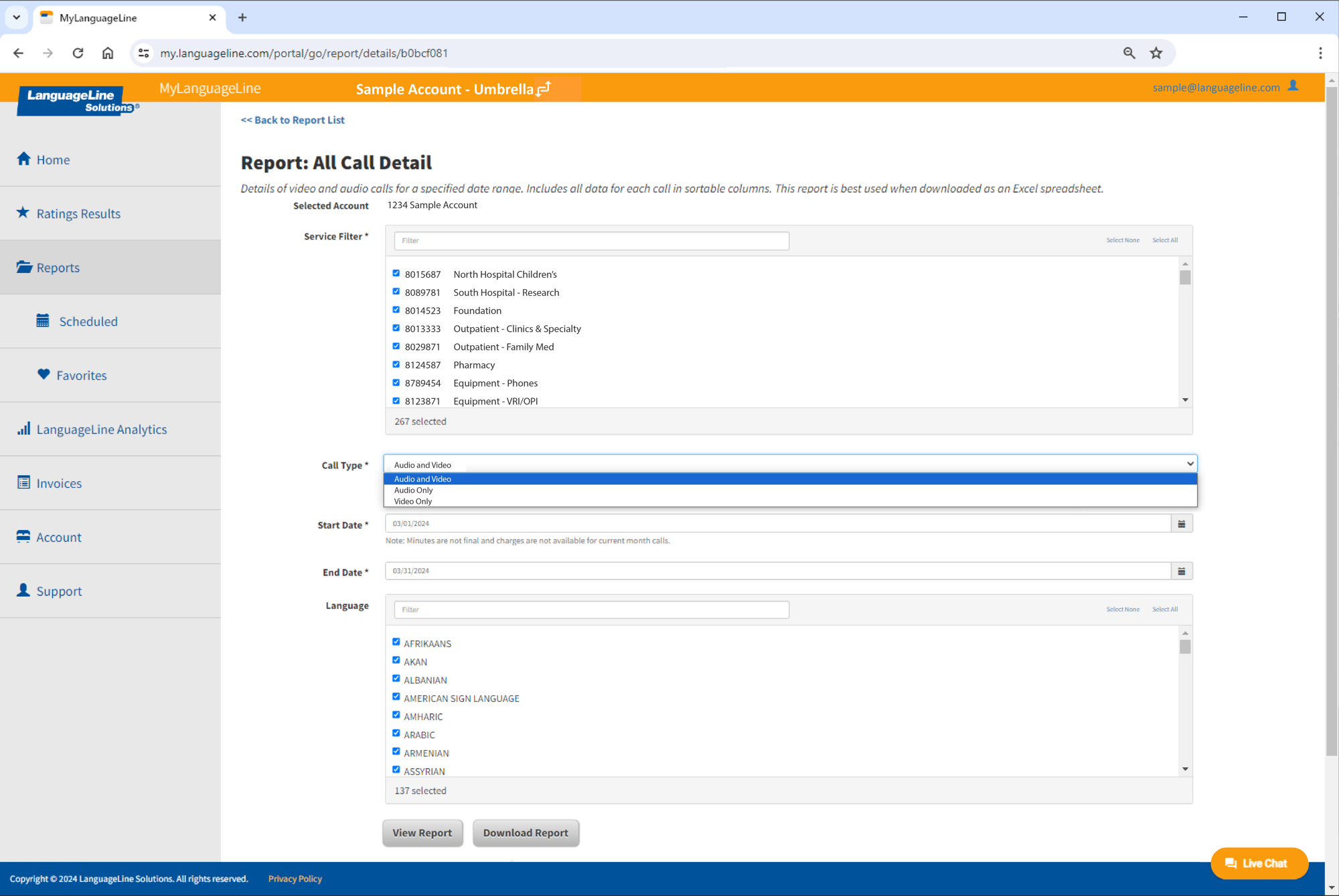Screen dimensions: 1339x896
Task: Choose Video Only call type option
Action: [x=413, y=501]
